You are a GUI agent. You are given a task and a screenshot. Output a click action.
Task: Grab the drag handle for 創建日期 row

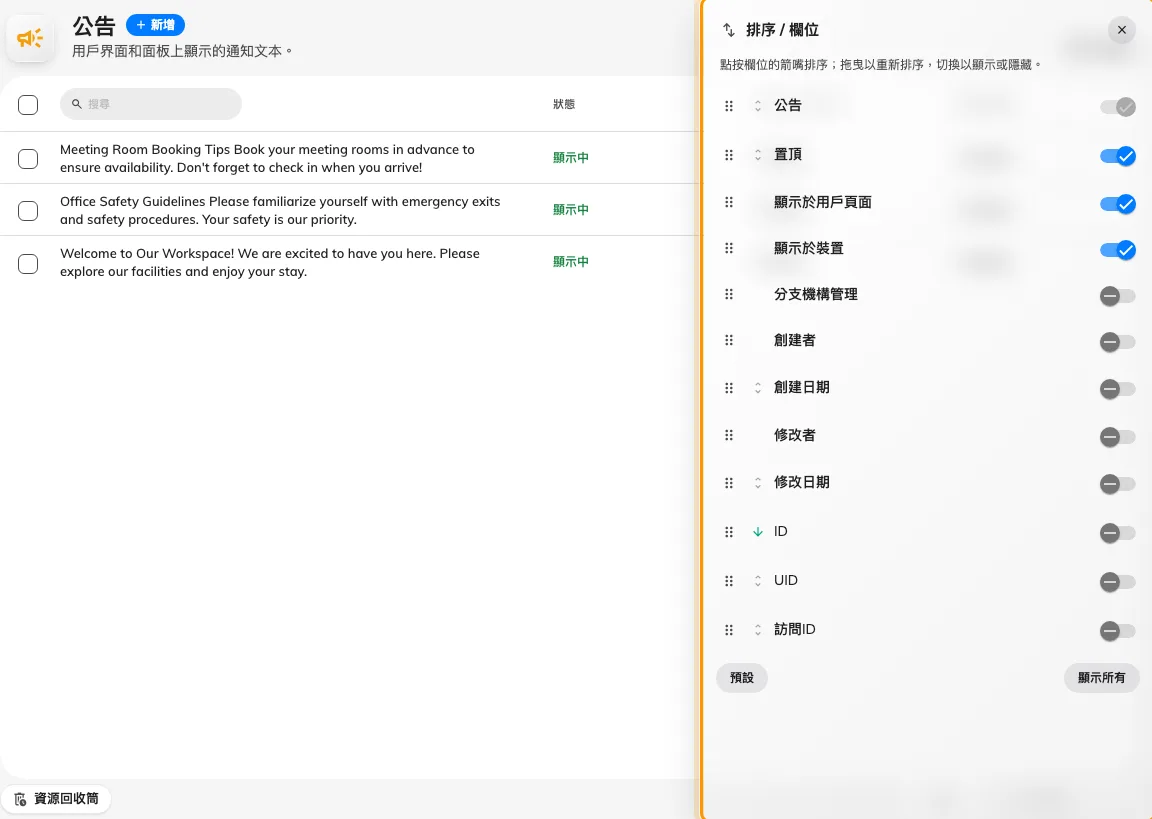click(x=729, y=388)
